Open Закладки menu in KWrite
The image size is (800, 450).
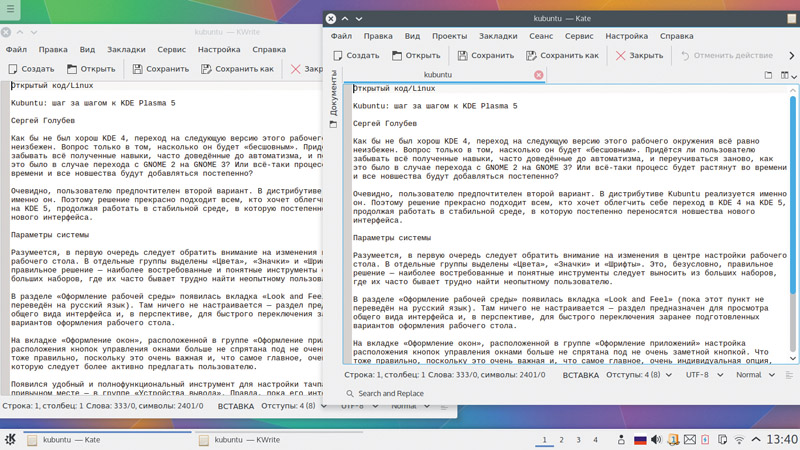[x=126, y=49]
